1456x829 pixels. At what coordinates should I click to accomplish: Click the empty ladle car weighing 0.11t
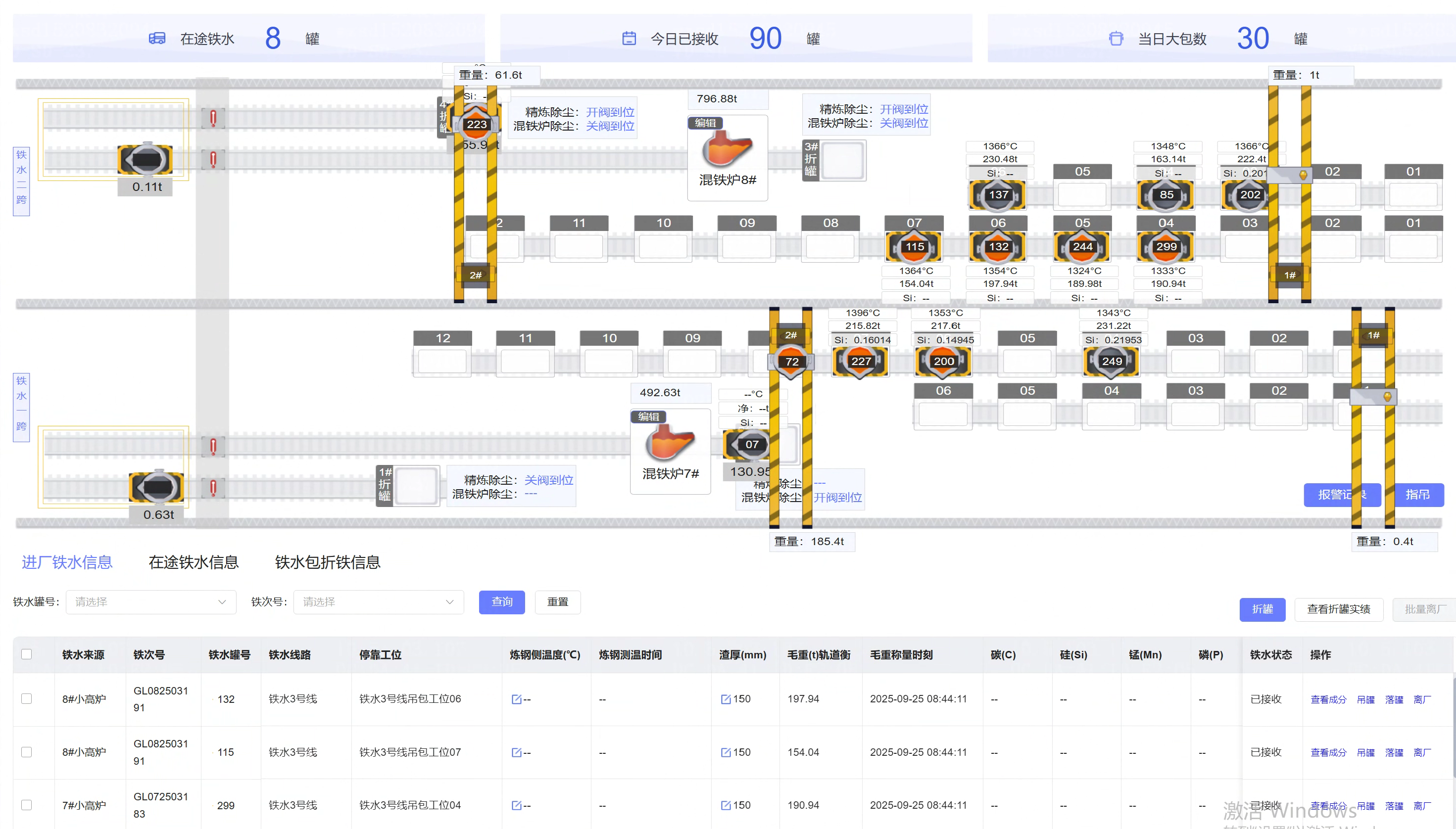(x=146, y=158)
